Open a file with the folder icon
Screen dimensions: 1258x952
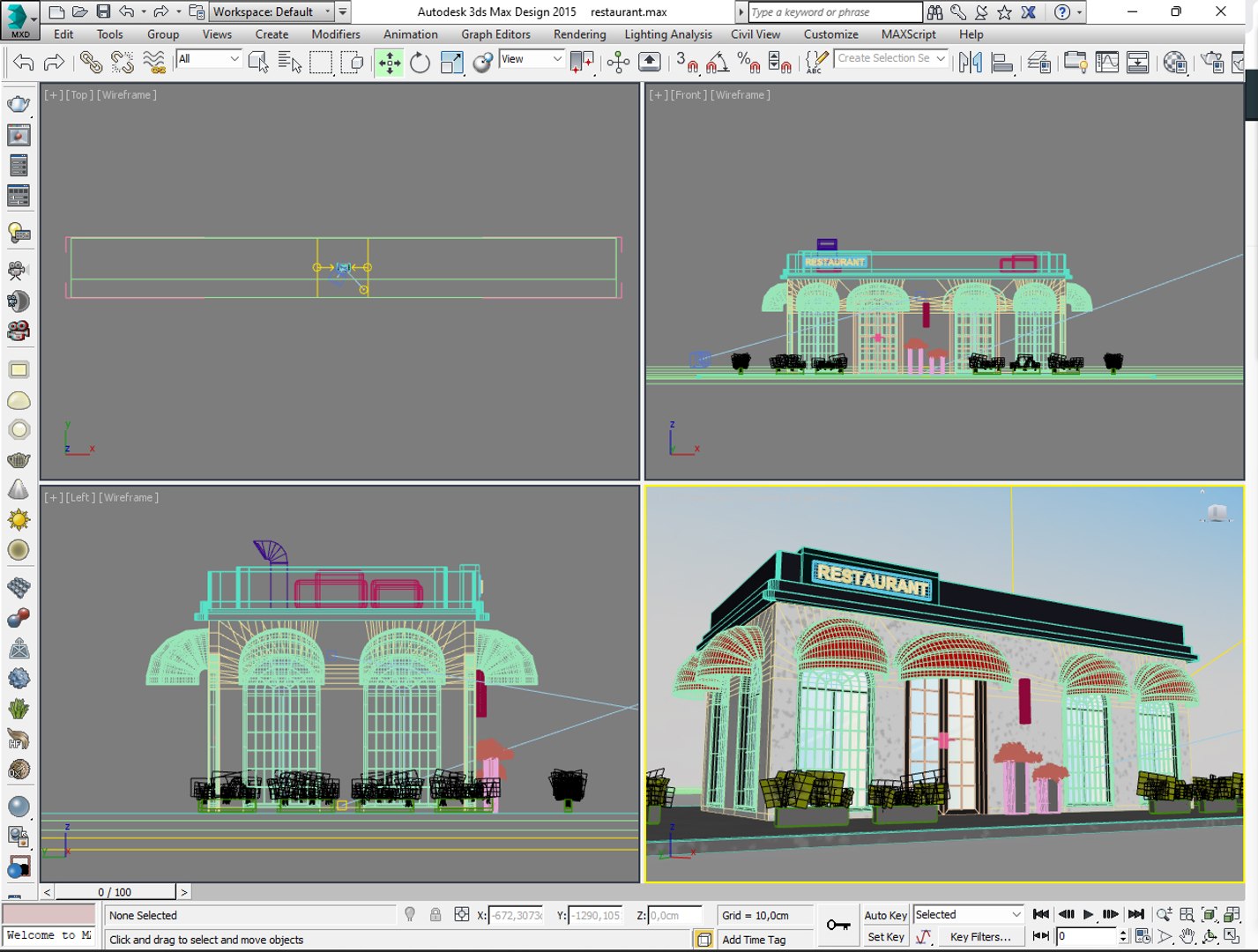[x=79, y=11]
